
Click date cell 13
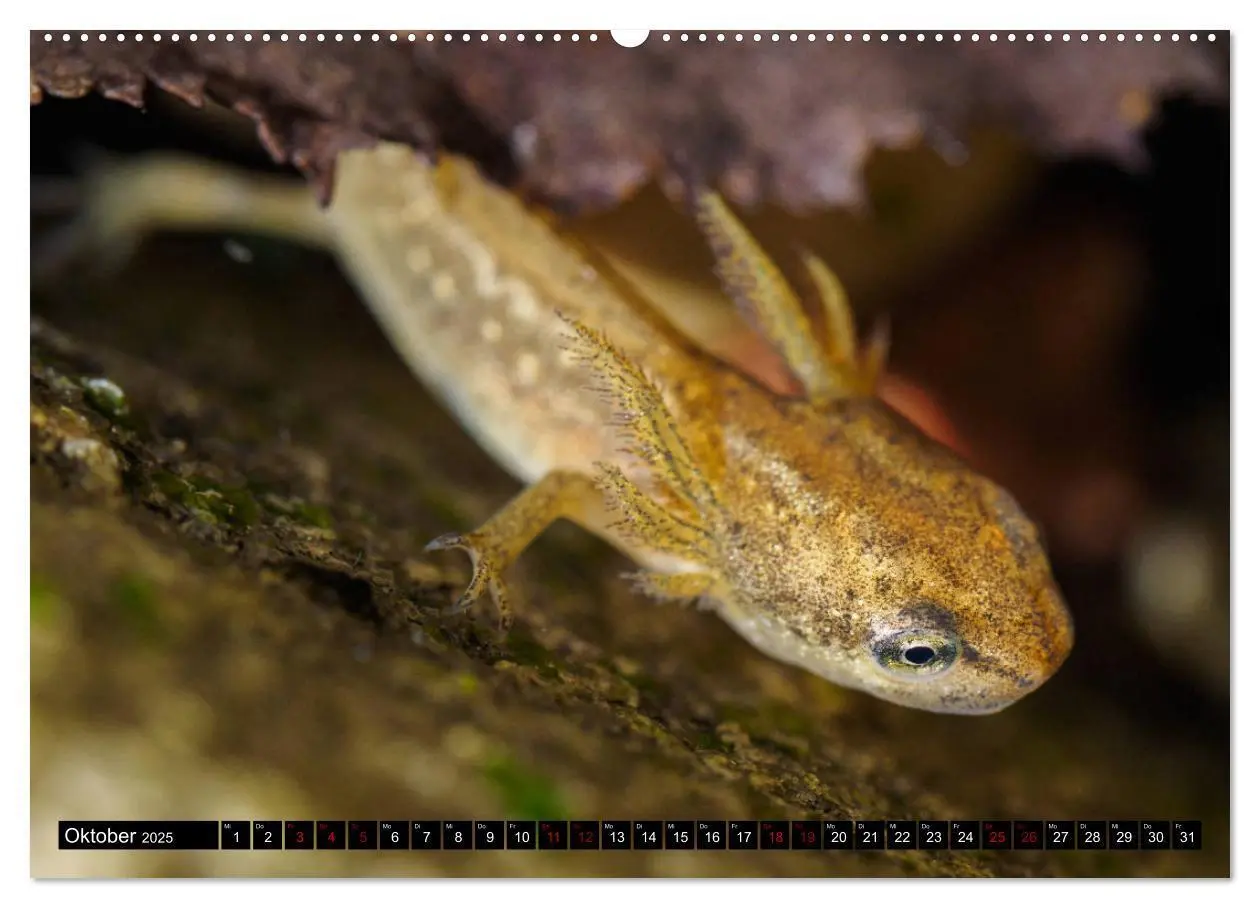click(x=616, y=836)
